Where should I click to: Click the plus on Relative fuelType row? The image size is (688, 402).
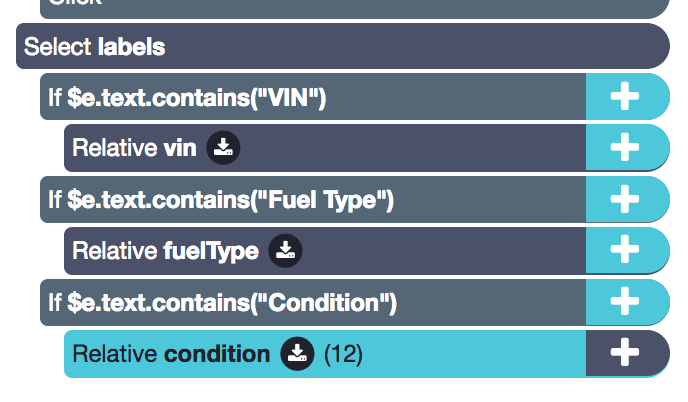tap(627, 250)
